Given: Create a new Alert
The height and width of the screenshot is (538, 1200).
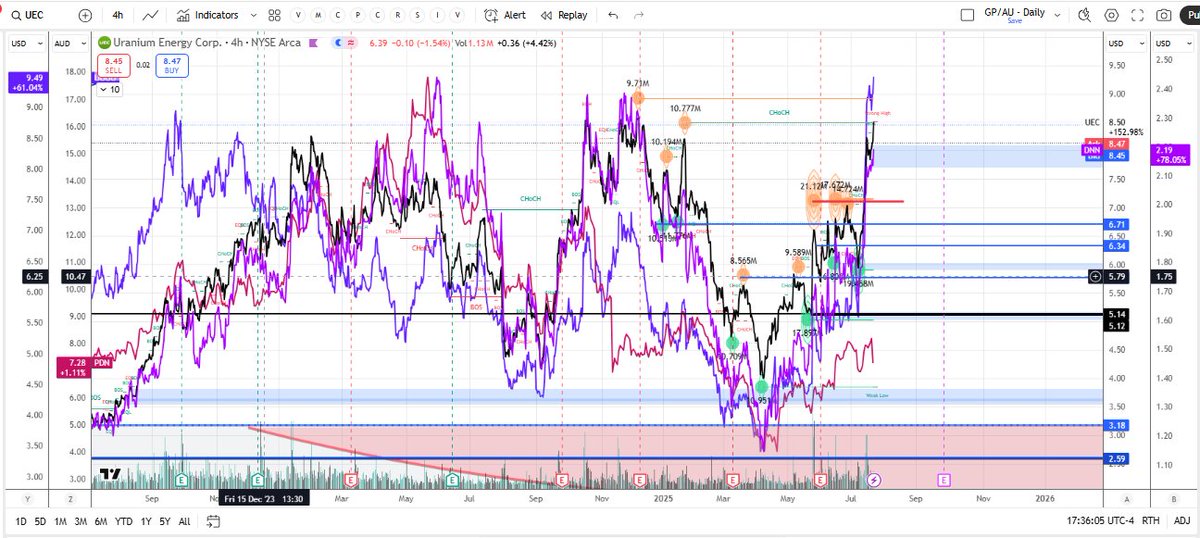Looking at the screenshot, I should (504, 15).
